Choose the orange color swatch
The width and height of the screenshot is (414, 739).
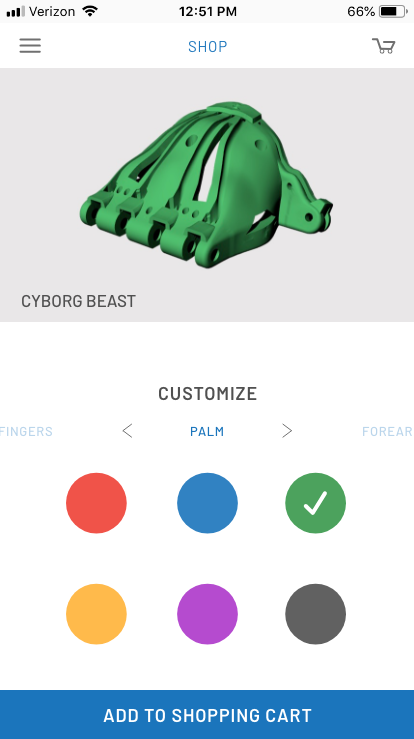[96, 614]
